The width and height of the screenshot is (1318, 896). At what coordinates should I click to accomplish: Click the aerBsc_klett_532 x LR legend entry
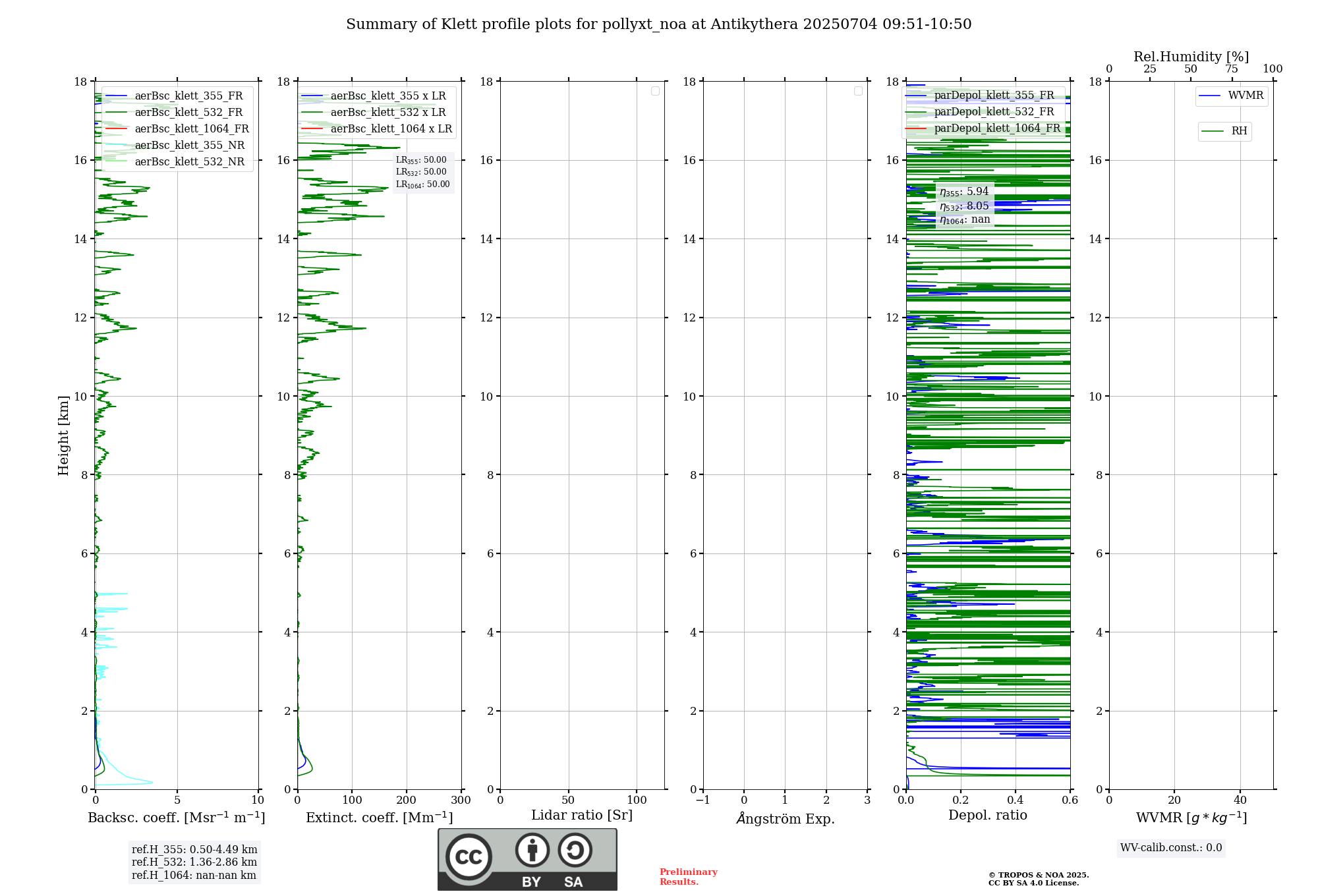374,112
